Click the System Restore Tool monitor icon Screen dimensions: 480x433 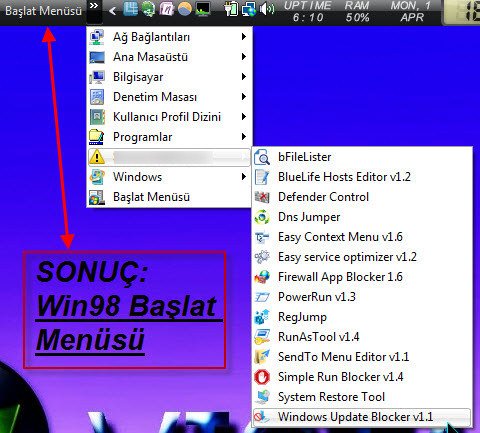click(x=262, y=397)
